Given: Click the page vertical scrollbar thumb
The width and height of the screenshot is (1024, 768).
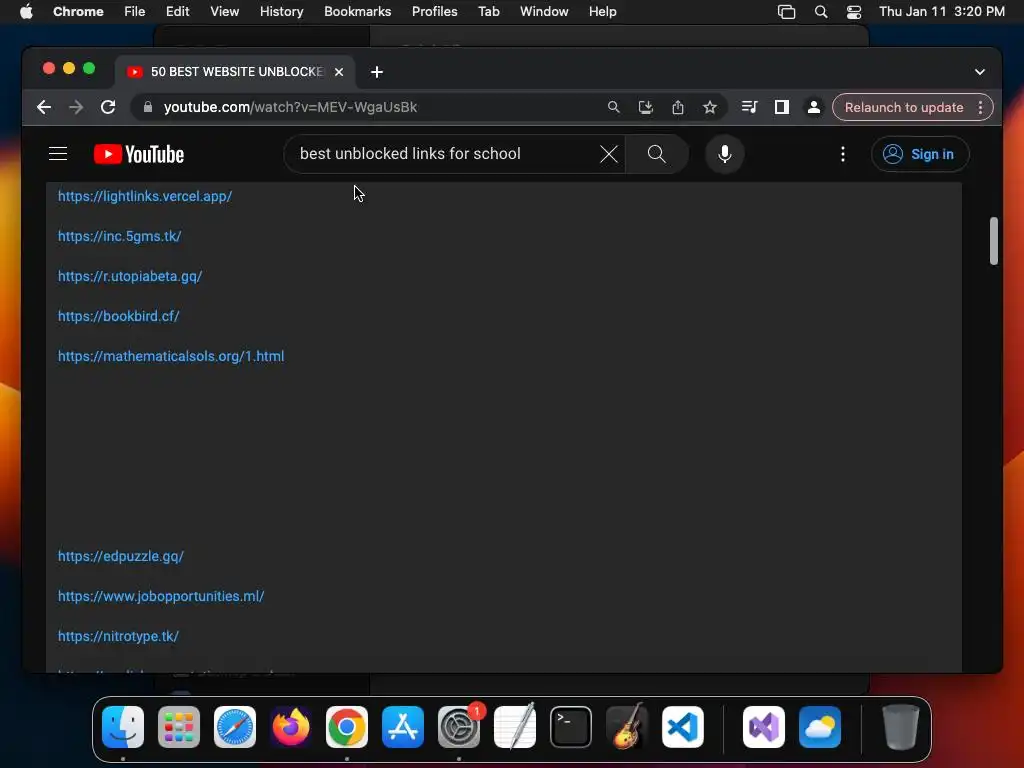Looking at the screenshot, I should [x=993, y=241].
